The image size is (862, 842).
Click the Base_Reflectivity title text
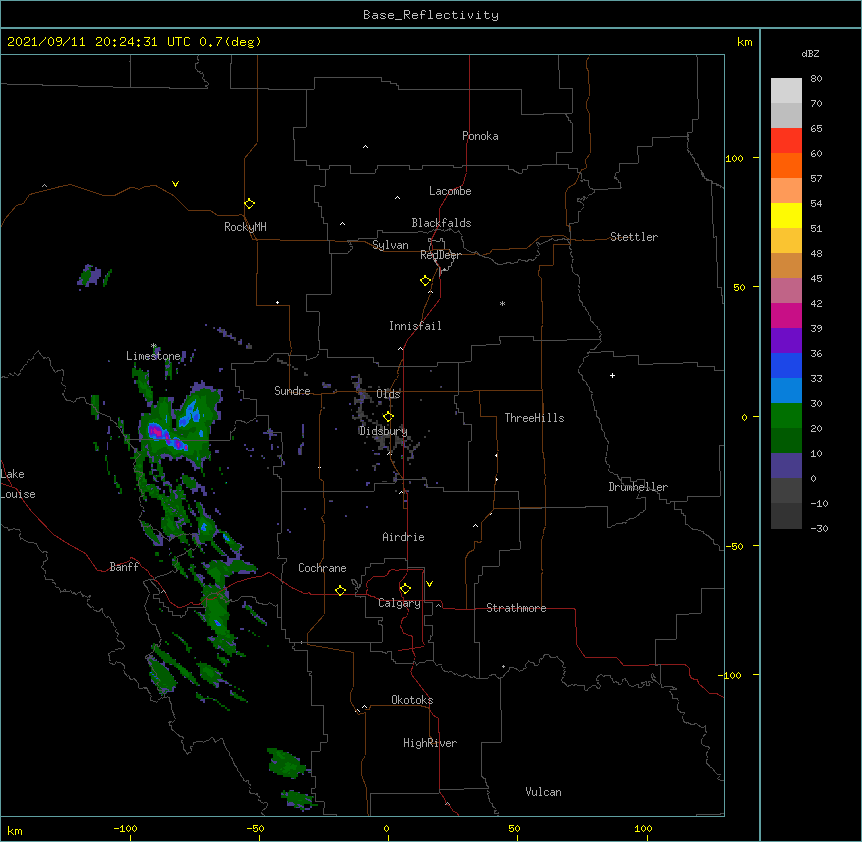431,15
